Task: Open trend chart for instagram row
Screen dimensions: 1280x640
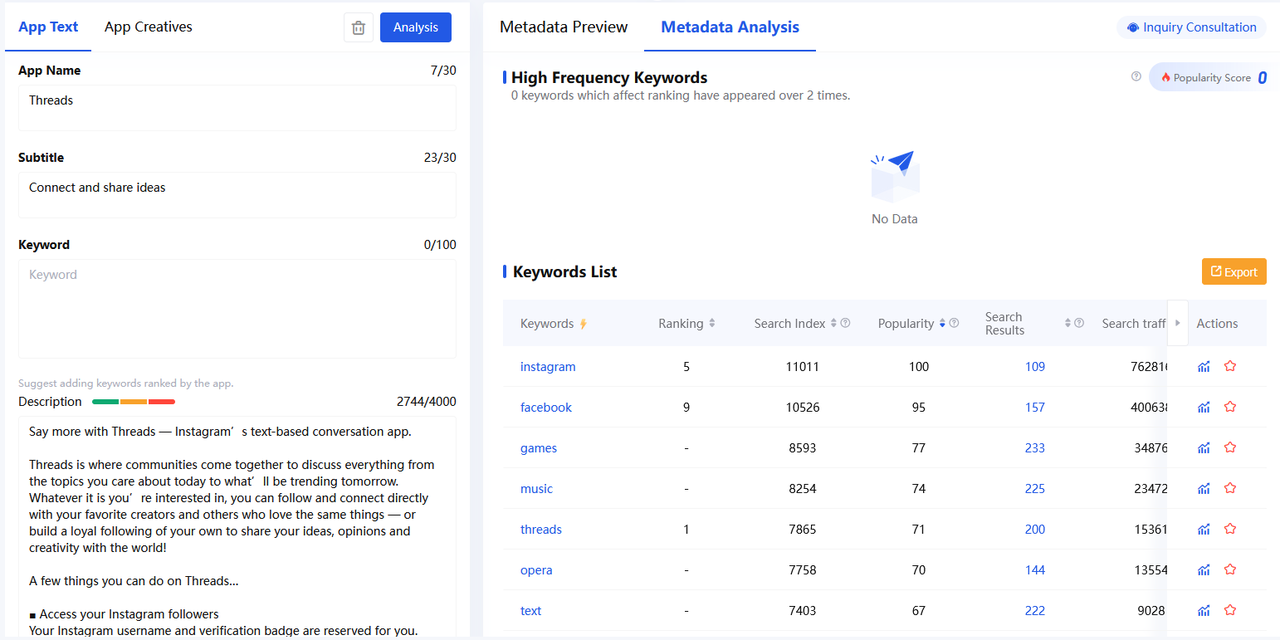Action: pyautogui.click(x=1204, y=367)
